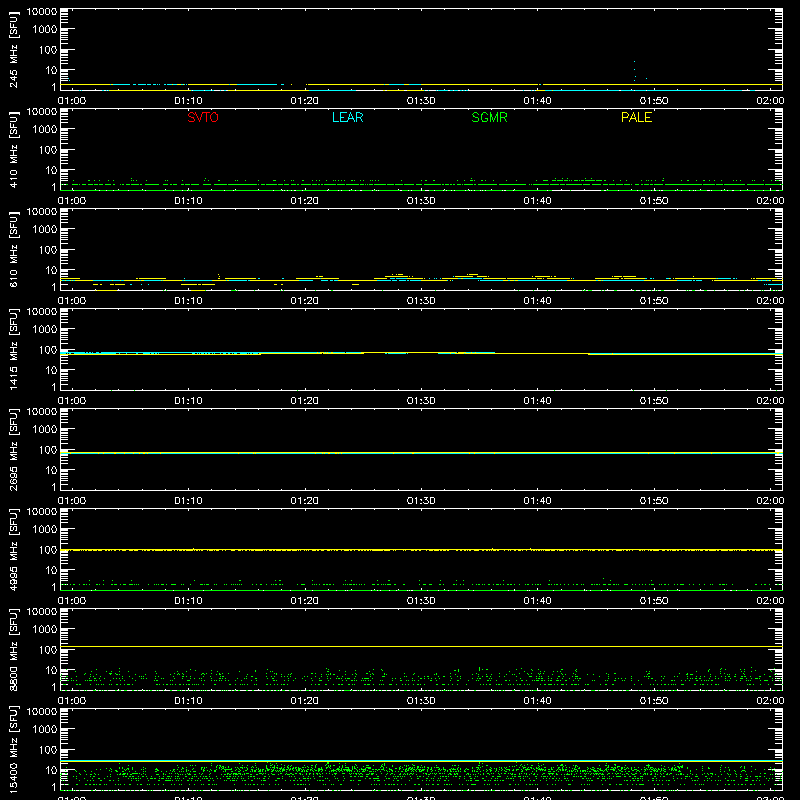Click the 1000 y-axis label of 410 MHz plot
The image size is (800, 800).
point(45,130)
